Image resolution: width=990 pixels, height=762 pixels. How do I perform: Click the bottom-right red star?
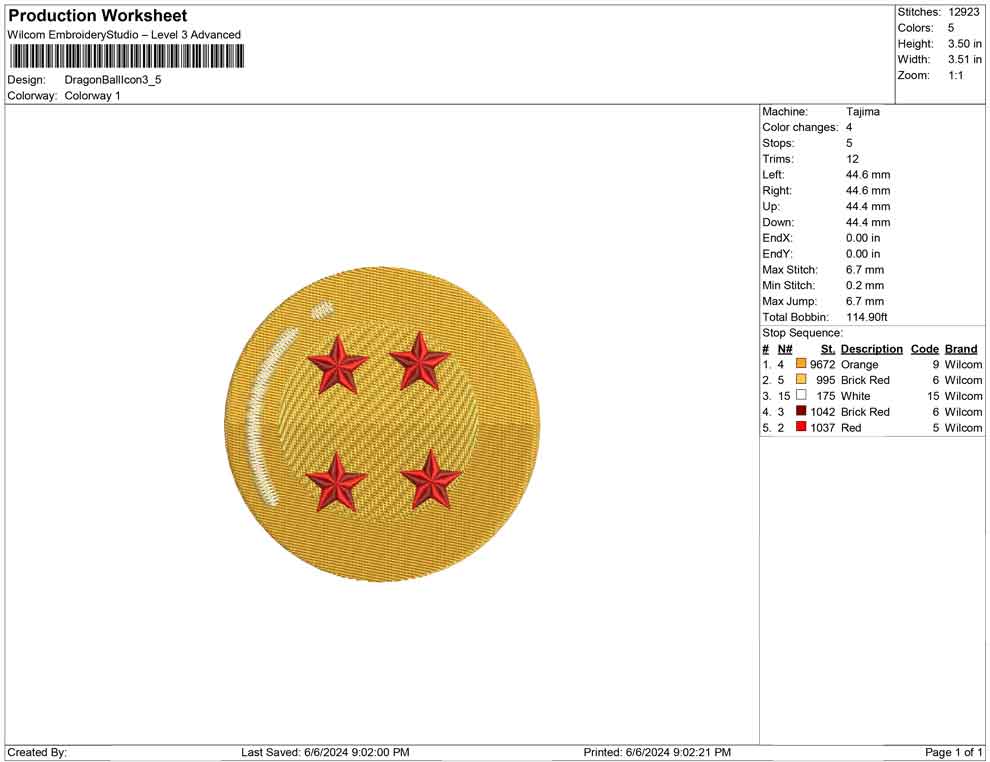pos(431,480)
